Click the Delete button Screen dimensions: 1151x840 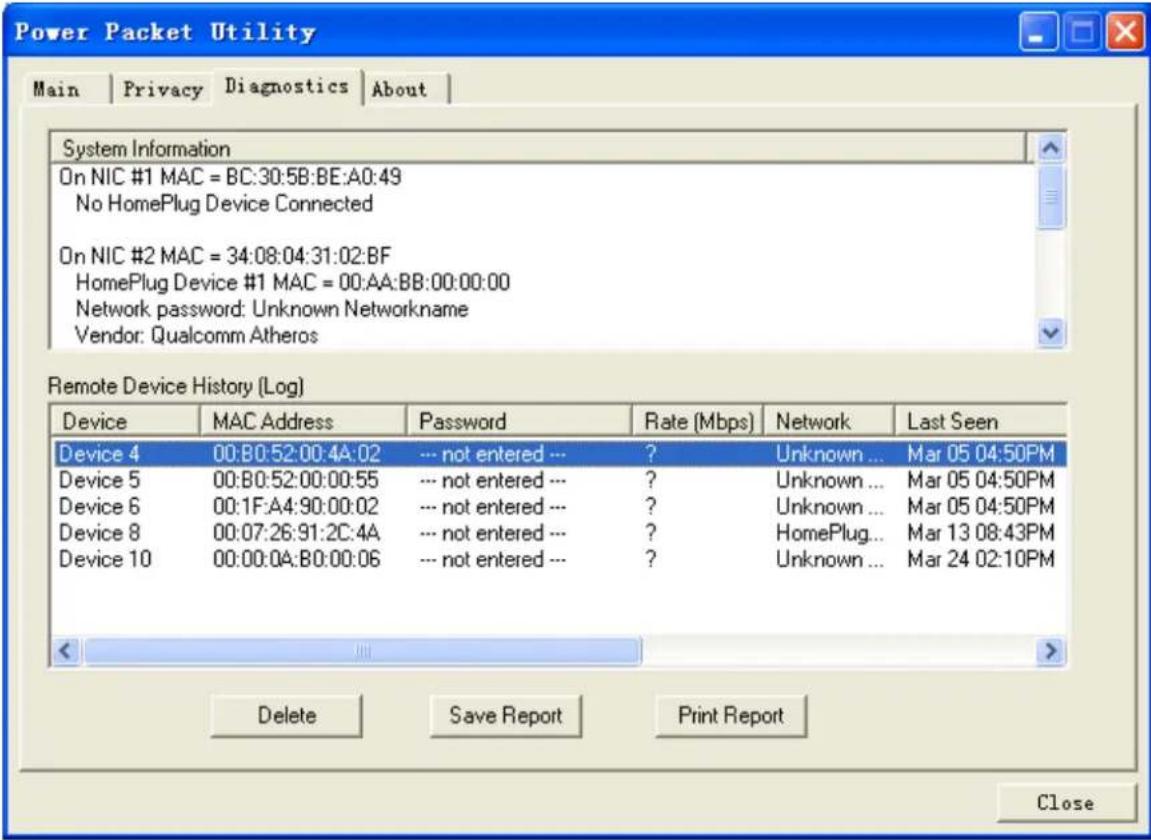(286, 716)
